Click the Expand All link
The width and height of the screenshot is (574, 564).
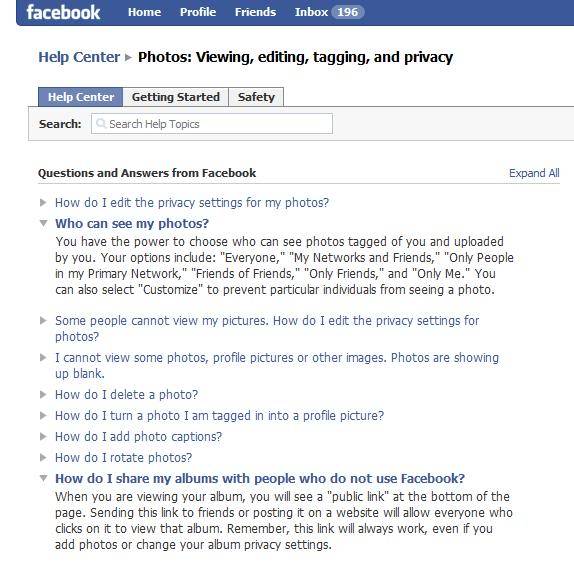click(x=534, y=173)
